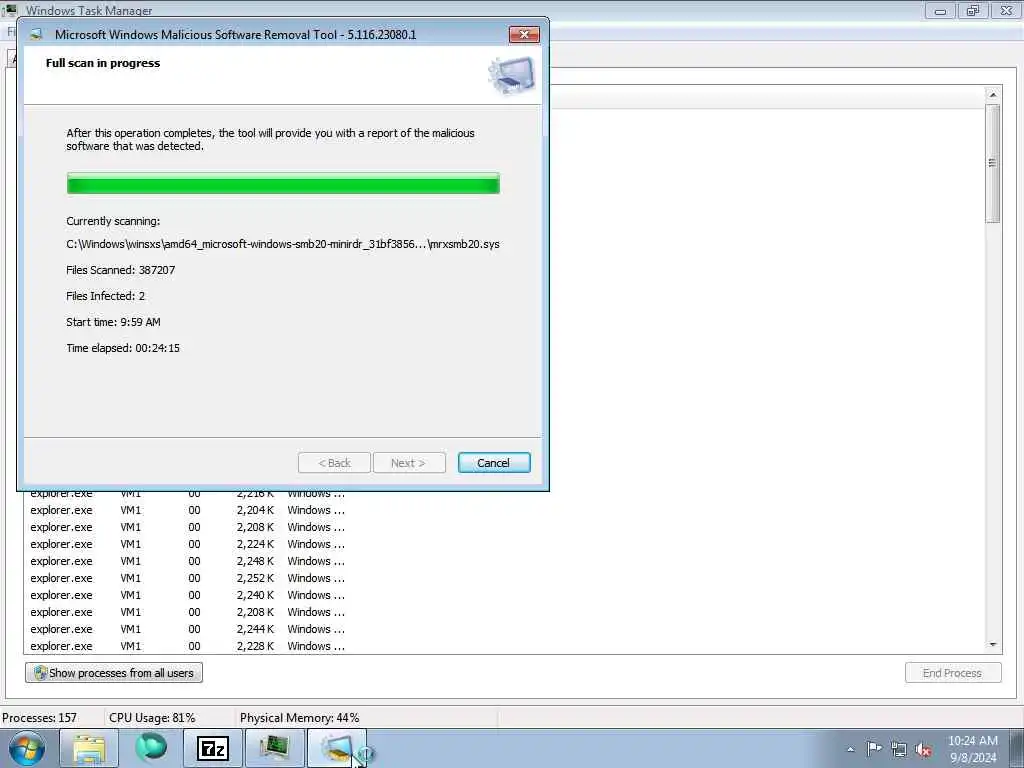
Task: Select the Malicious Software Removal Tool taskbar icon
Action: coord(336,748)
